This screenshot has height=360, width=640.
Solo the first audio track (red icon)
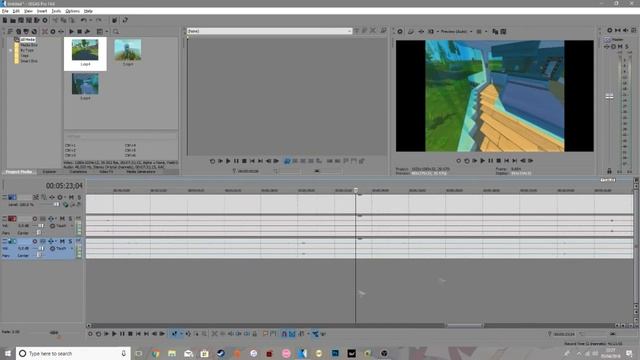[x=70, y=219]
